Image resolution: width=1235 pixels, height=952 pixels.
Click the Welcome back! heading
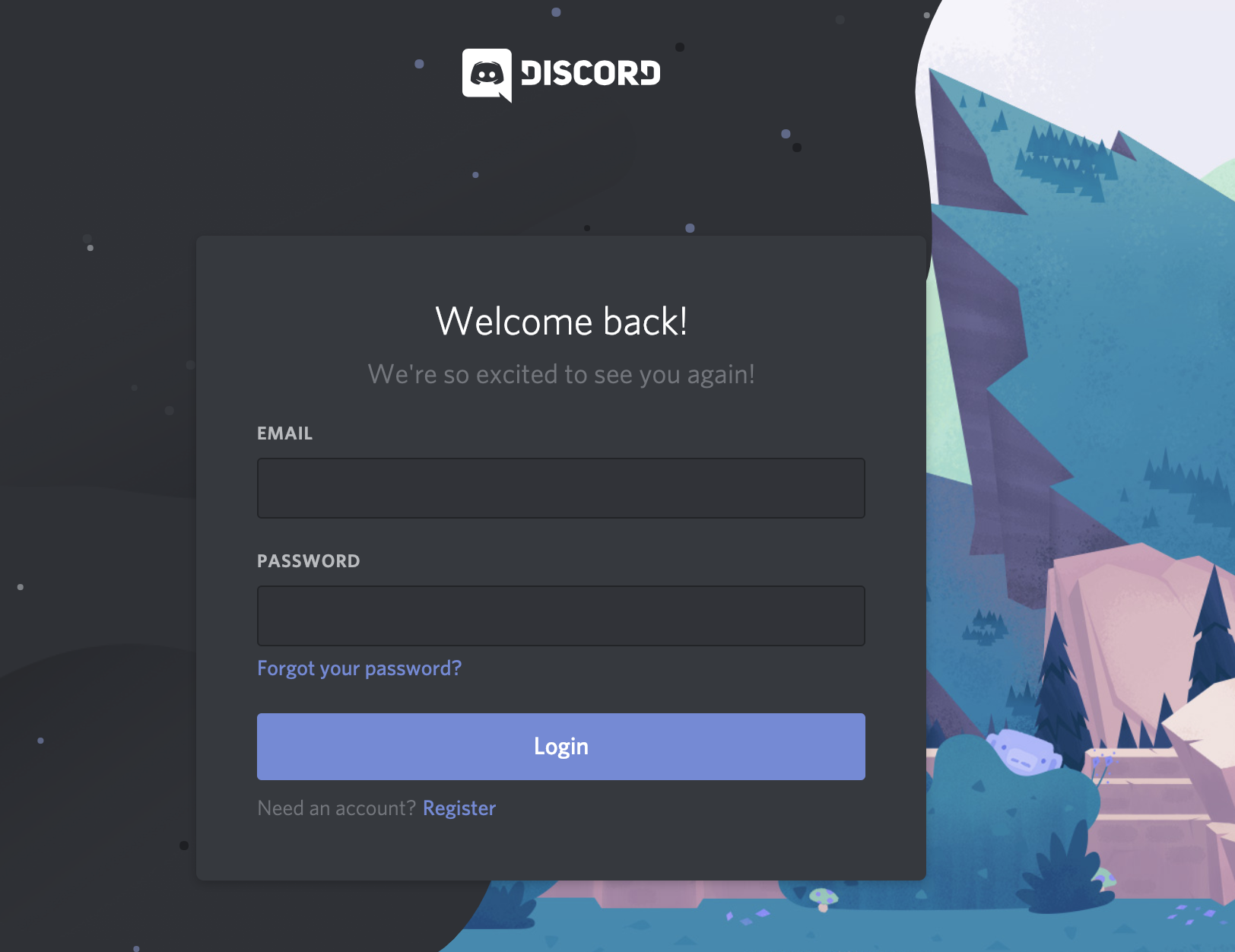pyautogui.click(x=561, y=321)
